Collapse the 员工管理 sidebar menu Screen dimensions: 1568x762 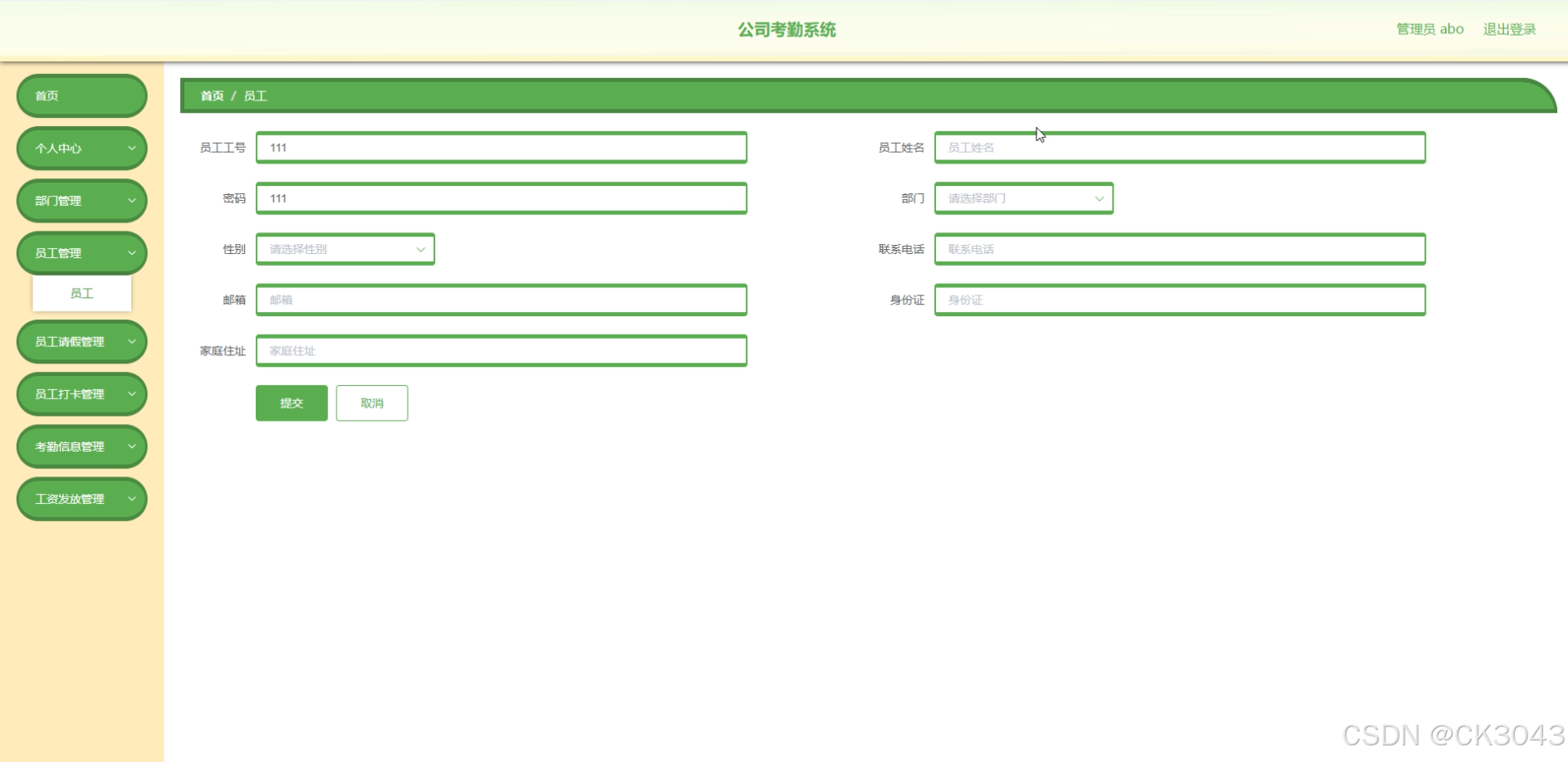pos(81,252)
